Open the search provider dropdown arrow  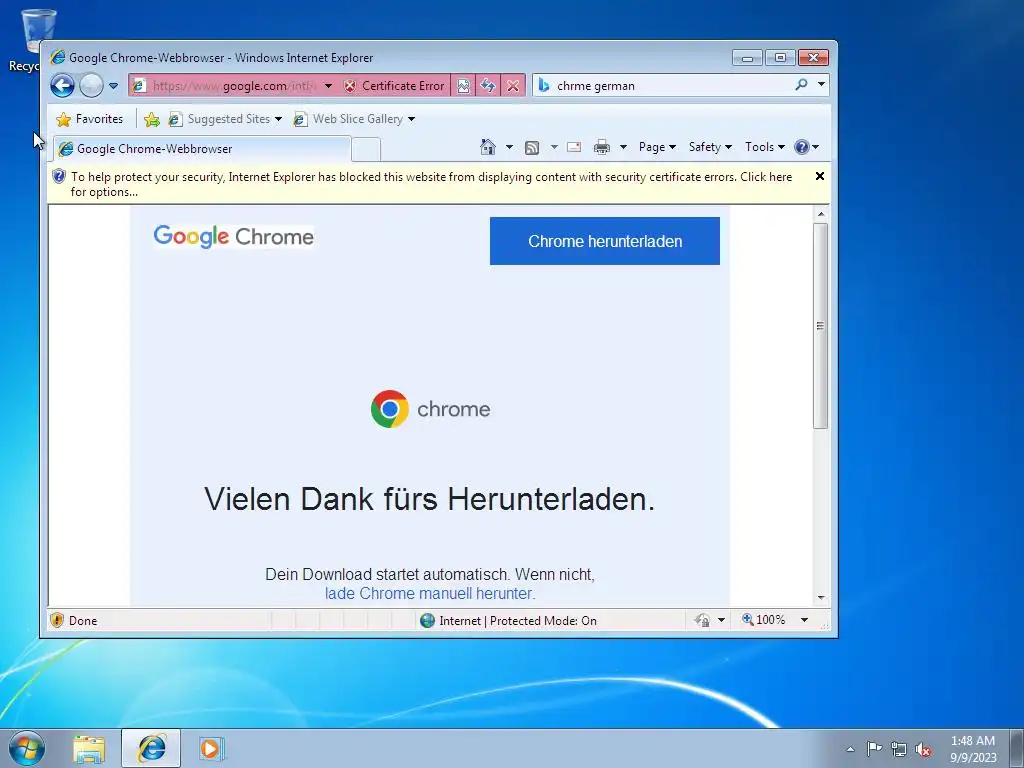point(822,84)
